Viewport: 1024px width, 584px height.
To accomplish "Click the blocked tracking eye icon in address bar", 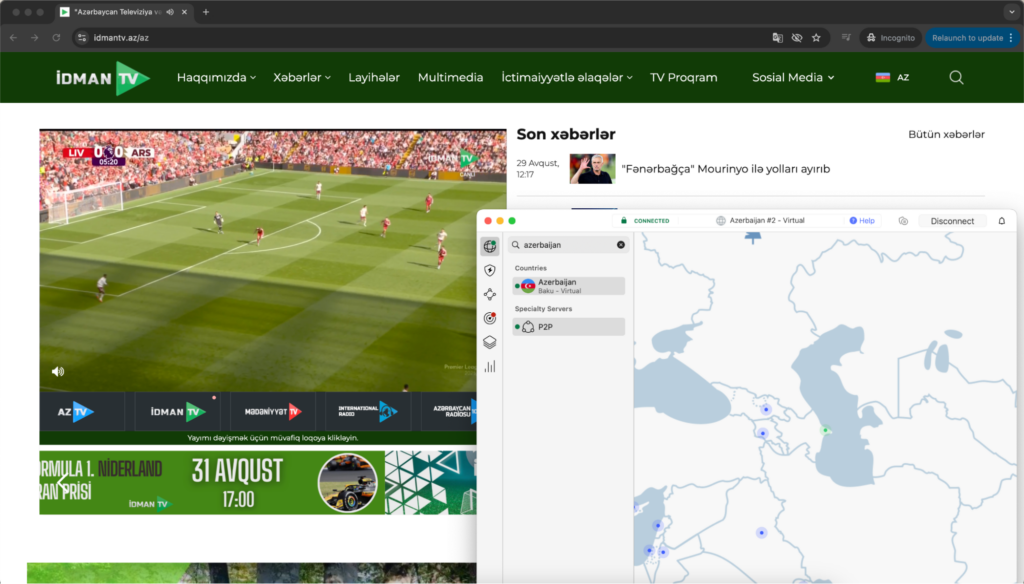I will tap(797, 38).
